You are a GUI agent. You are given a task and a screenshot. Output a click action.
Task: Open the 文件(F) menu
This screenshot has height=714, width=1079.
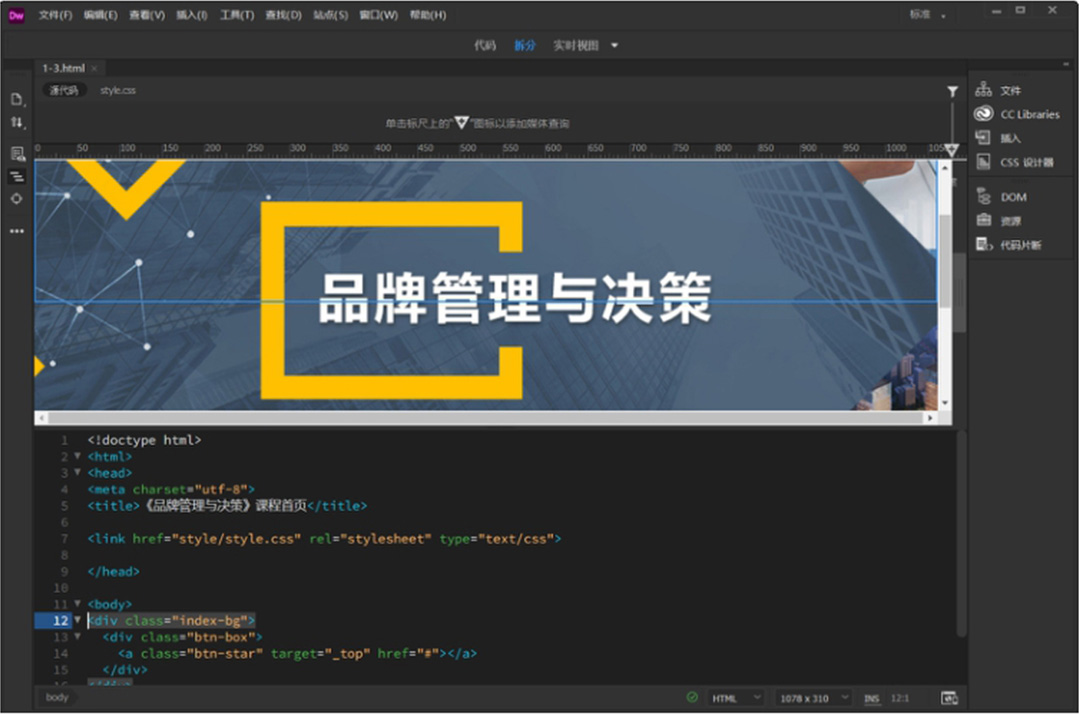coord(55,15)
